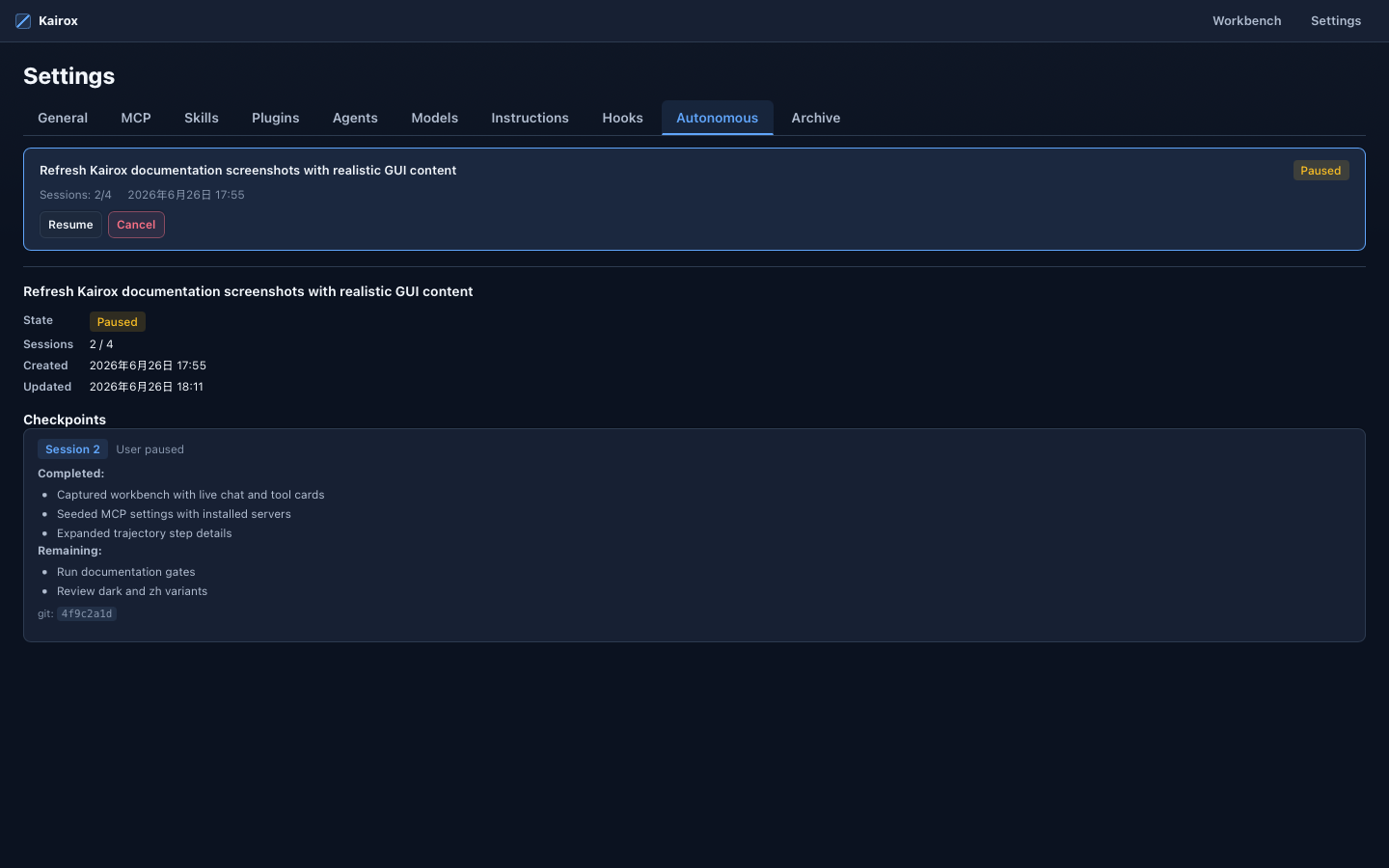Open the Plugins tab
This screenshot has height=868, width=1389.
click(276, 118)
